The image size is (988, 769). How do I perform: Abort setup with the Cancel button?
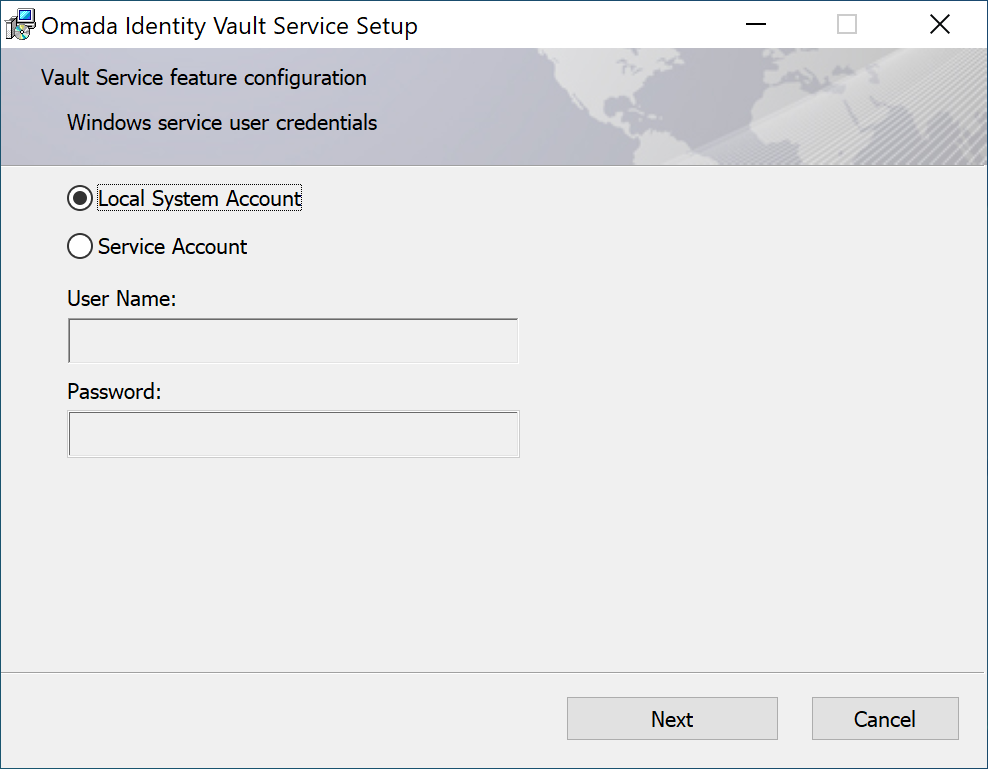(885, 719)
